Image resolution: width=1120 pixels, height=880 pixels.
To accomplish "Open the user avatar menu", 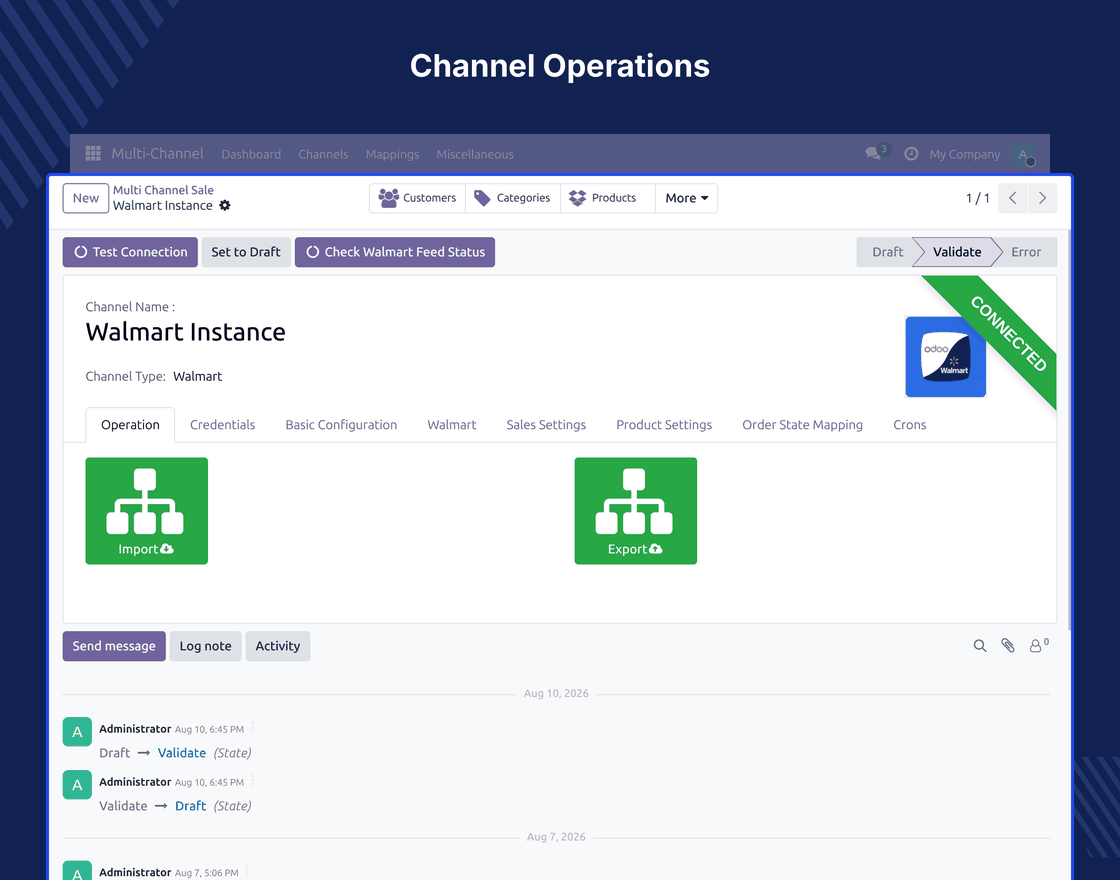I will (x=1023, y=154).
